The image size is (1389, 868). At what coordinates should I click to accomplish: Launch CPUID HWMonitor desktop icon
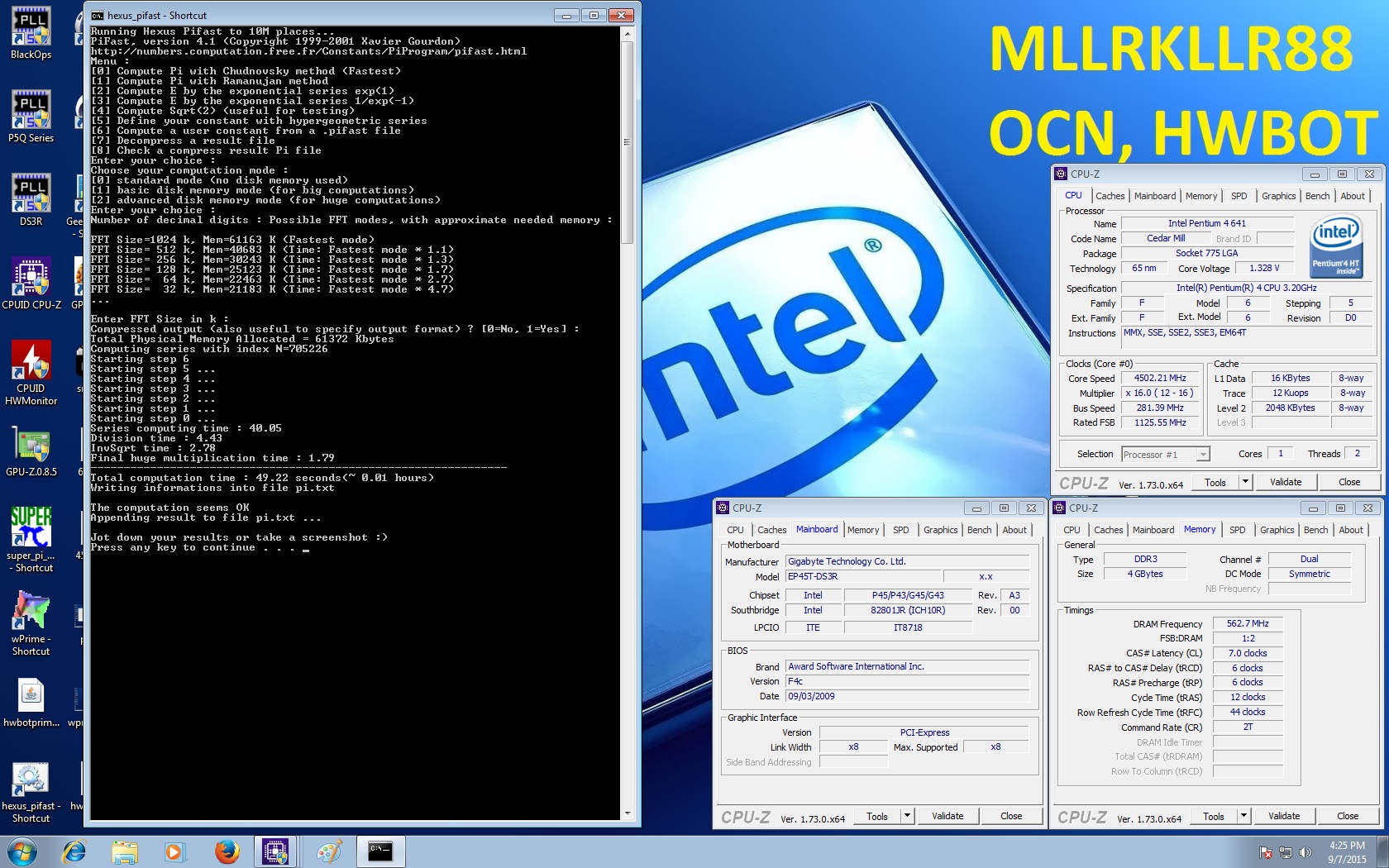pyautogui.click(x=31, y=373)
